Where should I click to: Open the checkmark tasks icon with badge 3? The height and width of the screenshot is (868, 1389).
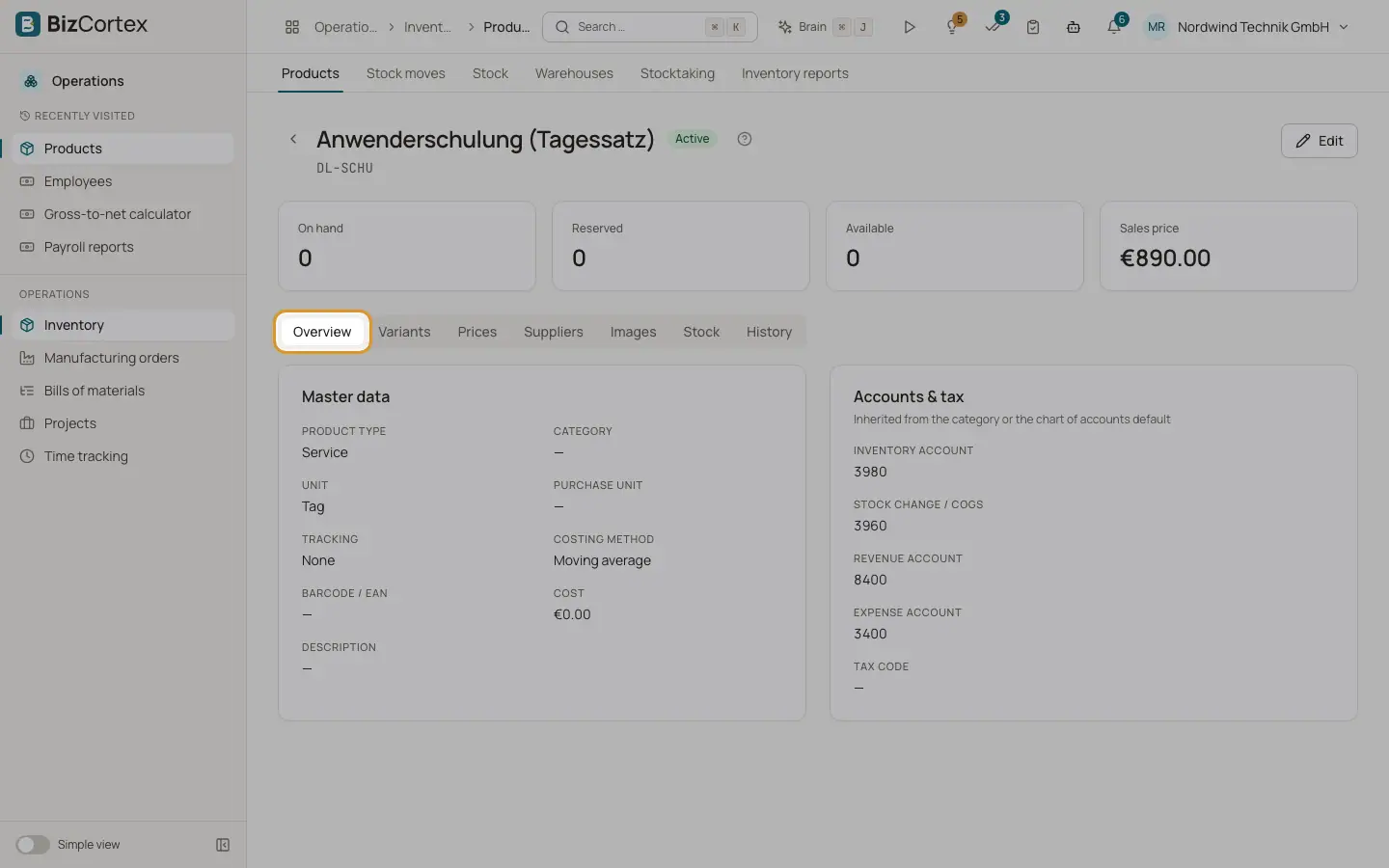coord(993,27)
